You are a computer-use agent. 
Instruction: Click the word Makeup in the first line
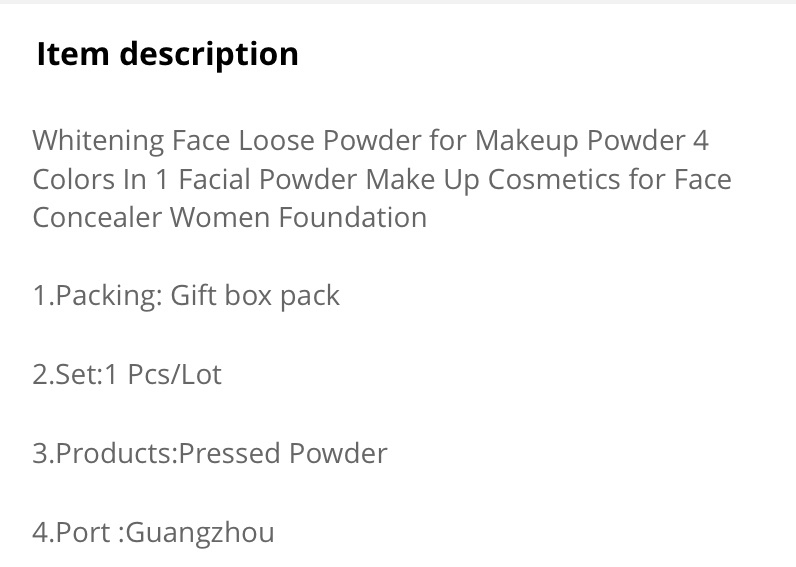point(527,141)
